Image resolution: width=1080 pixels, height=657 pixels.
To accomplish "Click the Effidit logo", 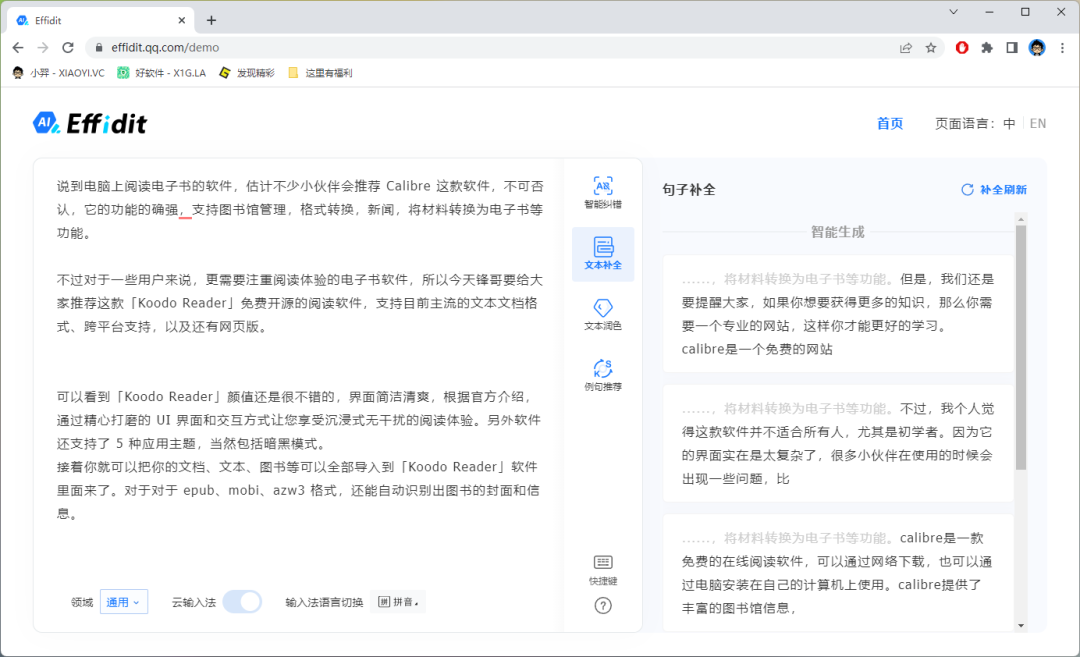I will [x=90, y=123].
